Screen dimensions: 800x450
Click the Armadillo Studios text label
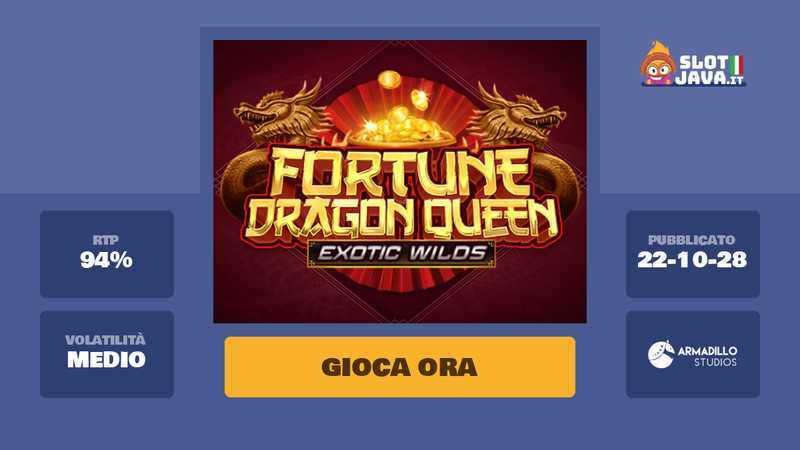pyautogui.click(x=707, y=356)
